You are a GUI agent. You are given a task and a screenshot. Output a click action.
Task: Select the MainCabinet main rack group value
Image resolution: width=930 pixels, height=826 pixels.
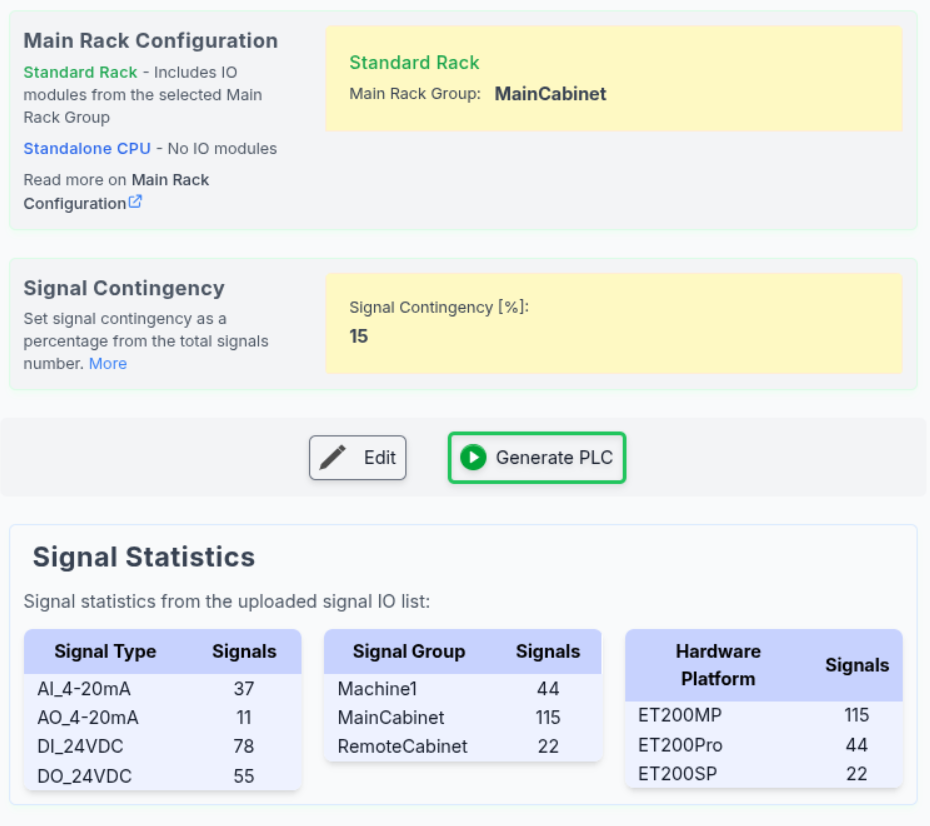pyautogui.click(x=550, y=94)
